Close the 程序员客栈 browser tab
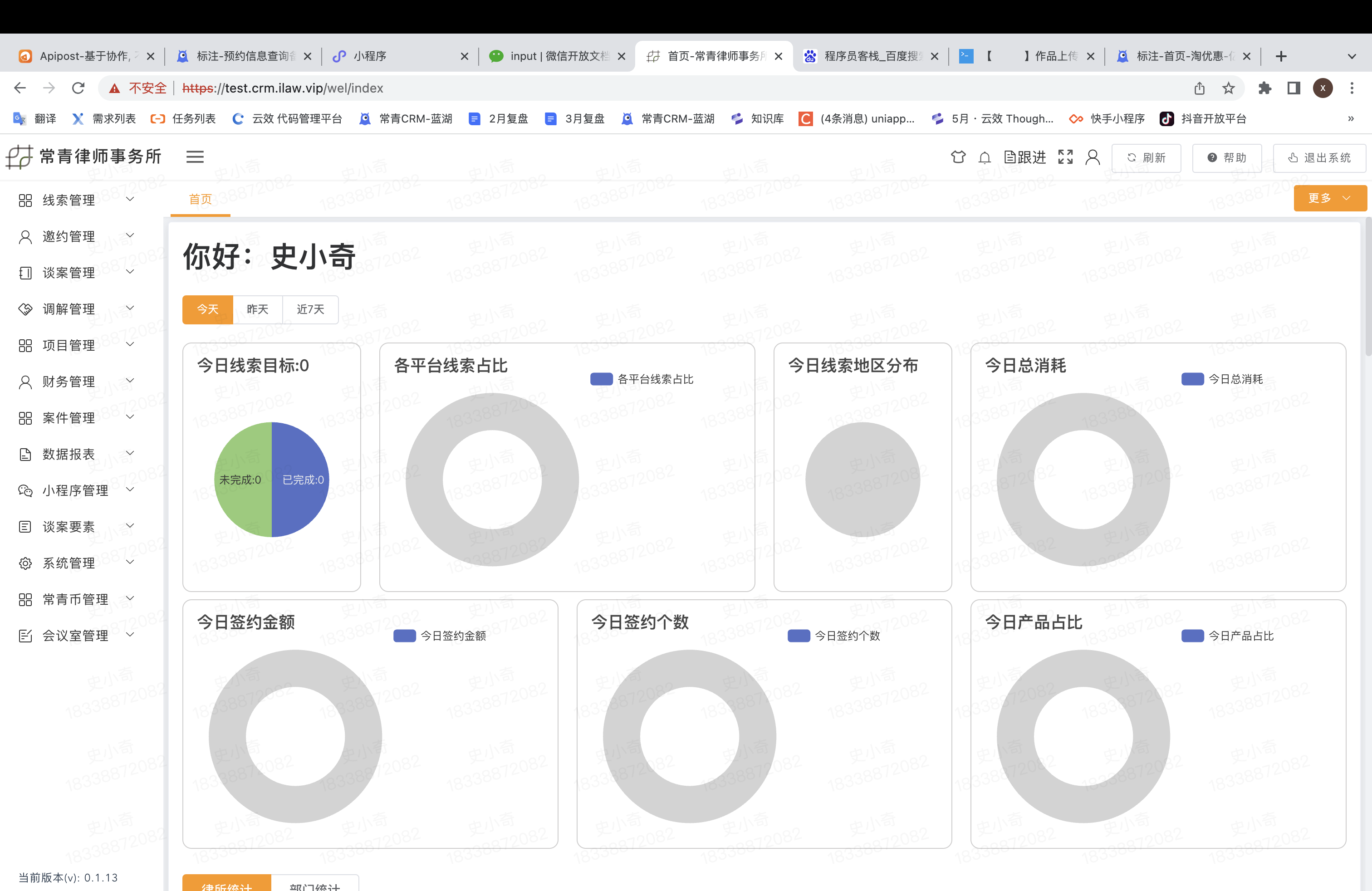The height and width of the screenshot is (891, 1372). click(935, 56)
